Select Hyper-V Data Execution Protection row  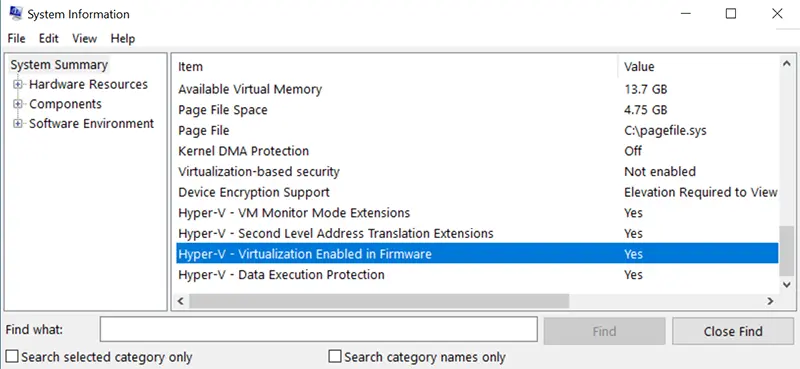pos(477,275)
